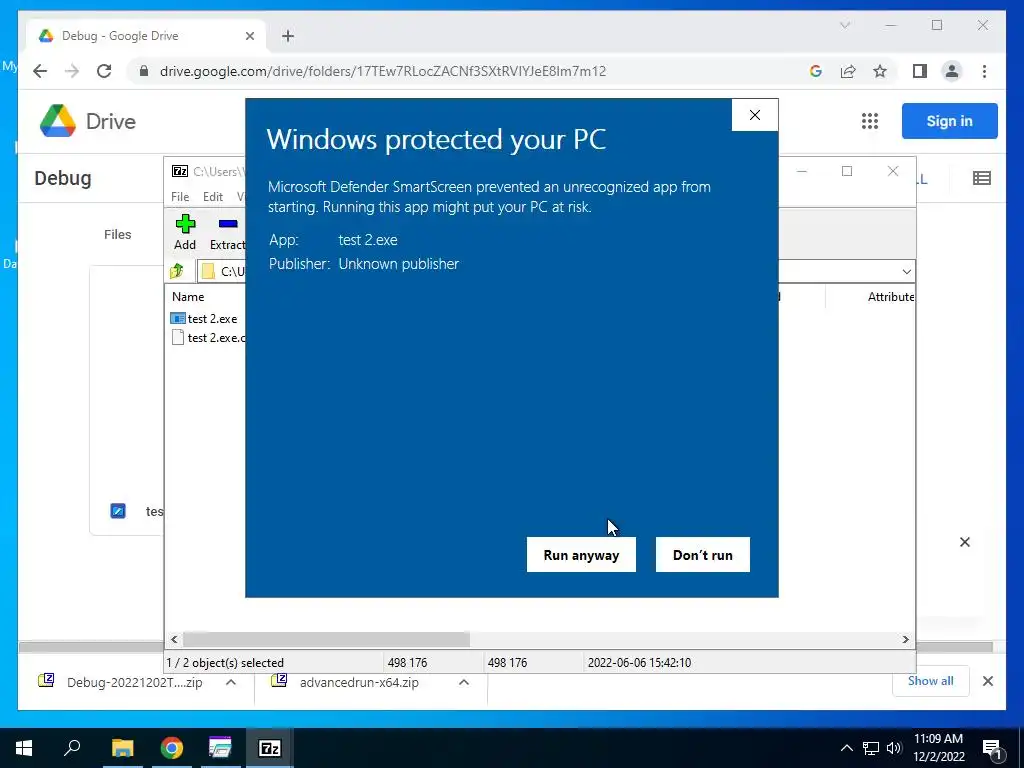Switch to Chrome in the taskbar
This screenshot has width=1024, height=768.
click(x=171, y=748)
